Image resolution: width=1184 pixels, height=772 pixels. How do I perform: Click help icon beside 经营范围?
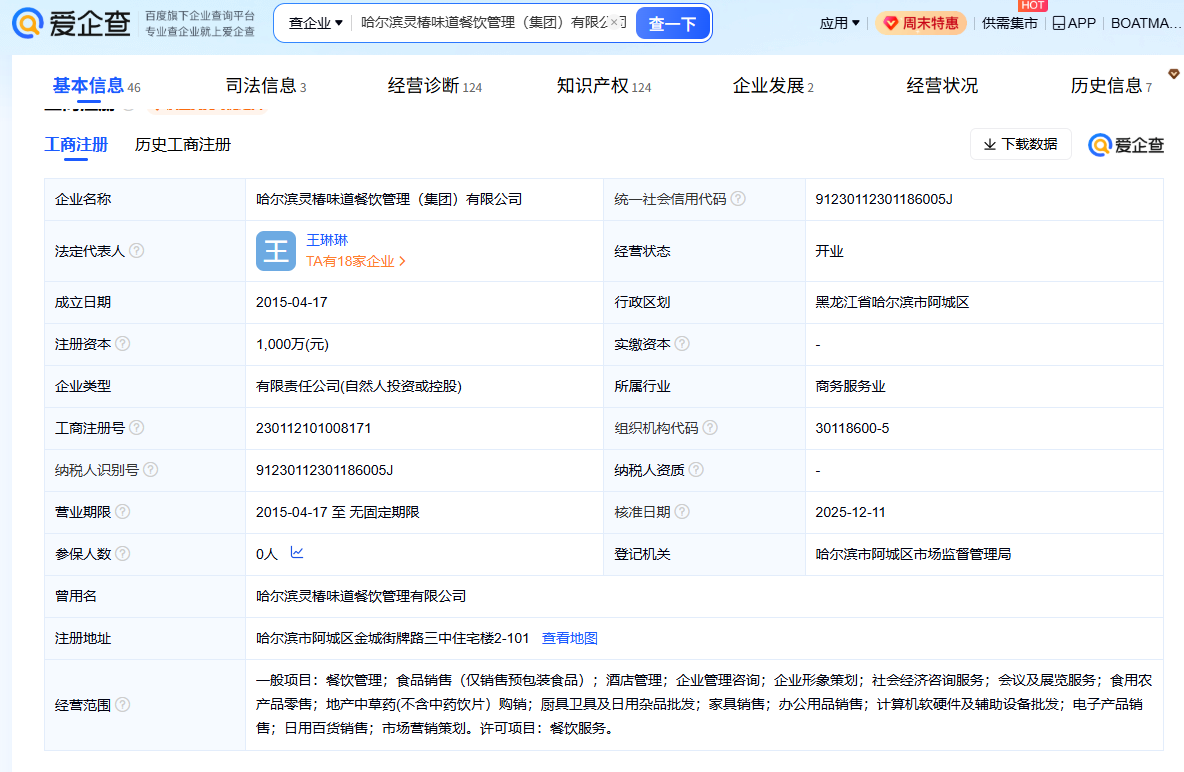click(x=123, y=704)
